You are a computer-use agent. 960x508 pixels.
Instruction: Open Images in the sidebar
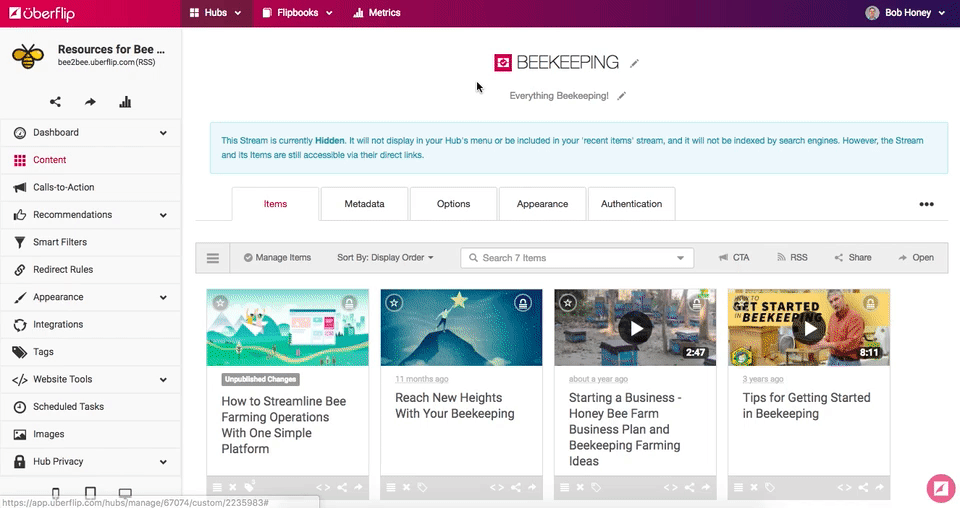click(x=91, y=434)
